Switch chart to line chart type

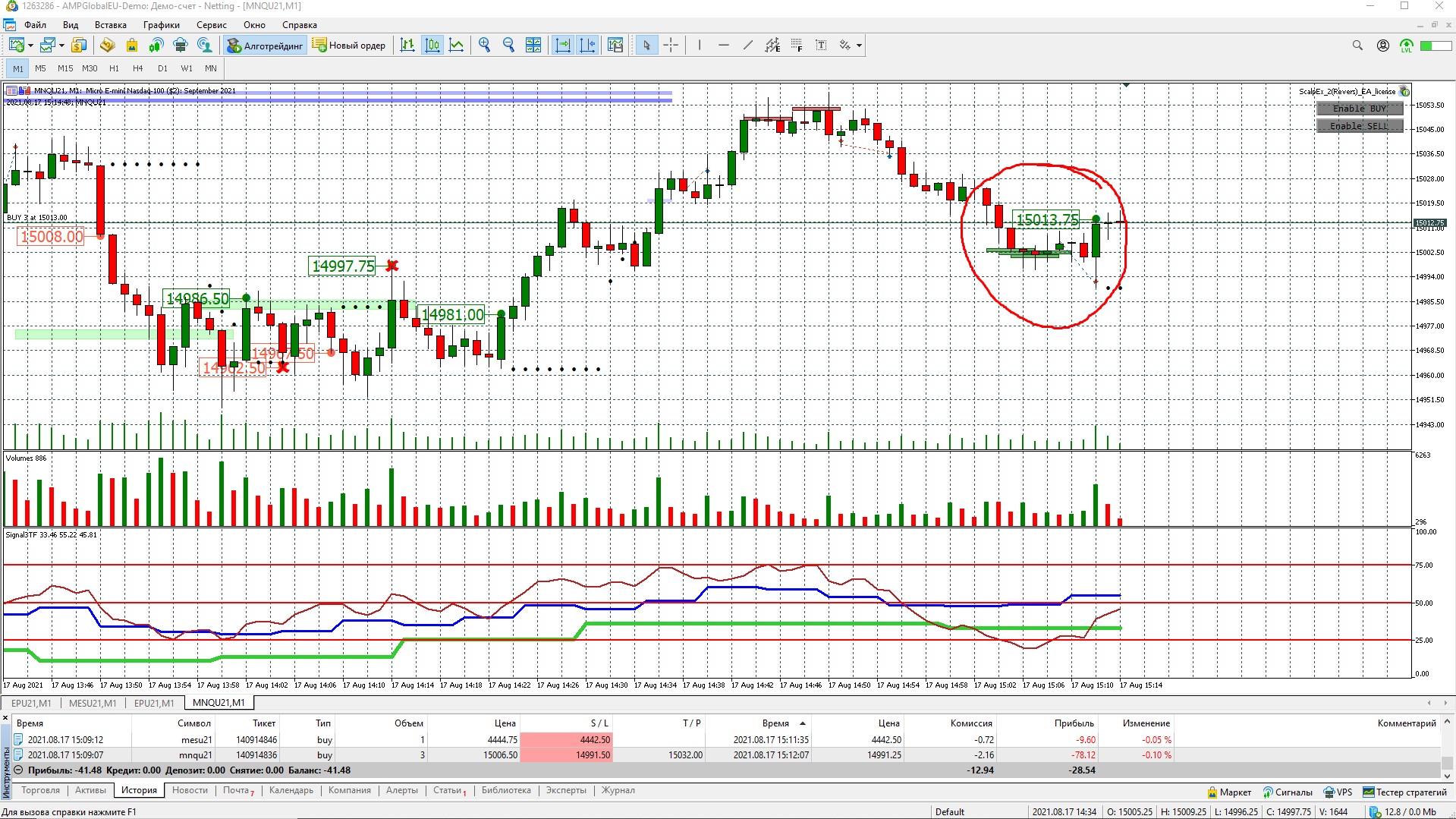pyautogui.click(x=457, y=46)
